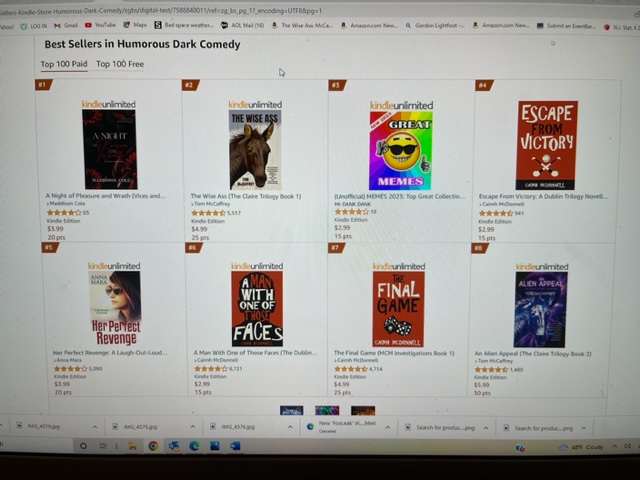
Task: Open the AOL Mail bookmark
Action: [242, 25]
